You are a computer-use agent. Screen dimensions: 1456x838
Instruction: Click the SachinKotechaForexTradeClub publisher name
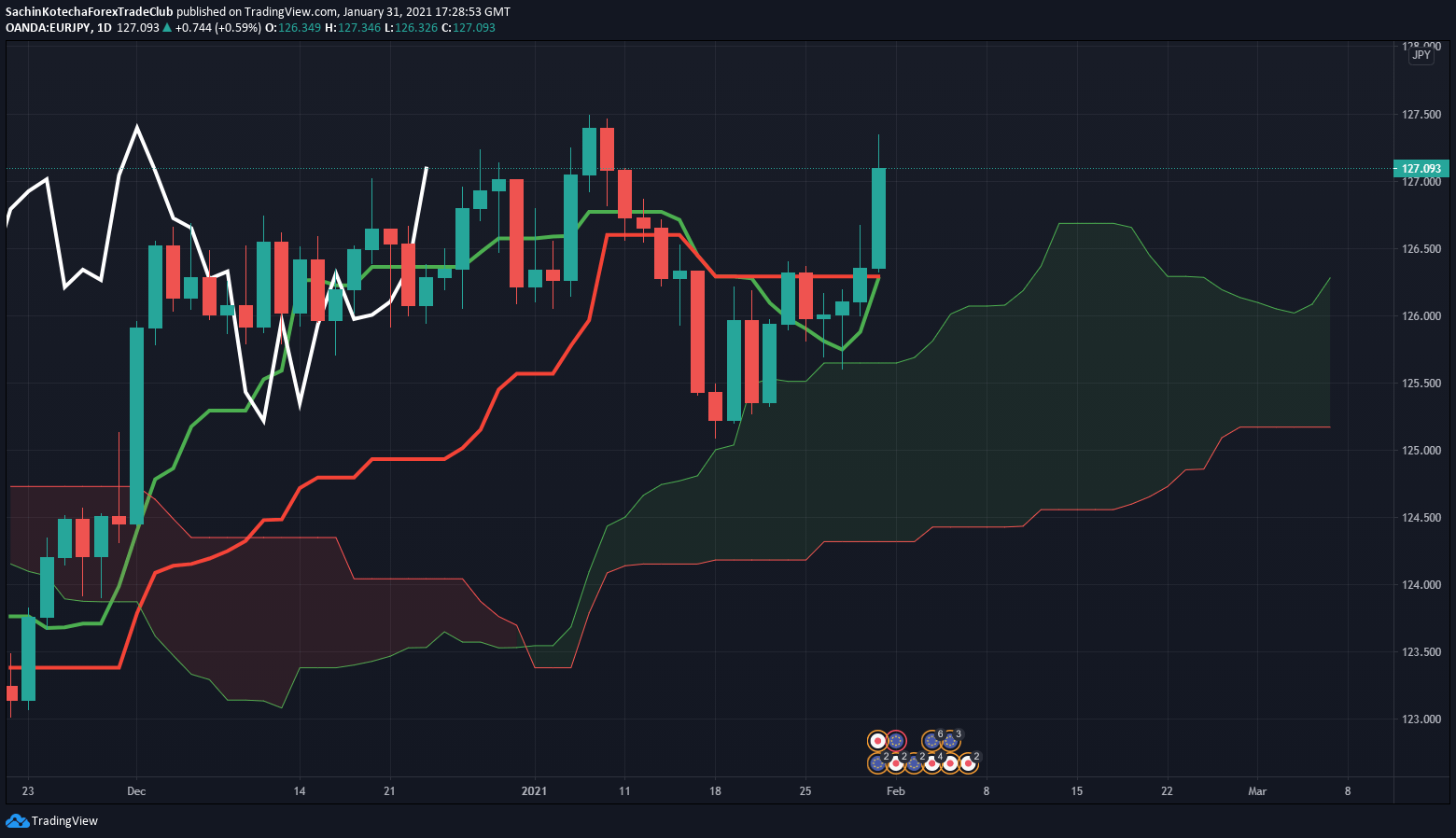click(90, 12)
